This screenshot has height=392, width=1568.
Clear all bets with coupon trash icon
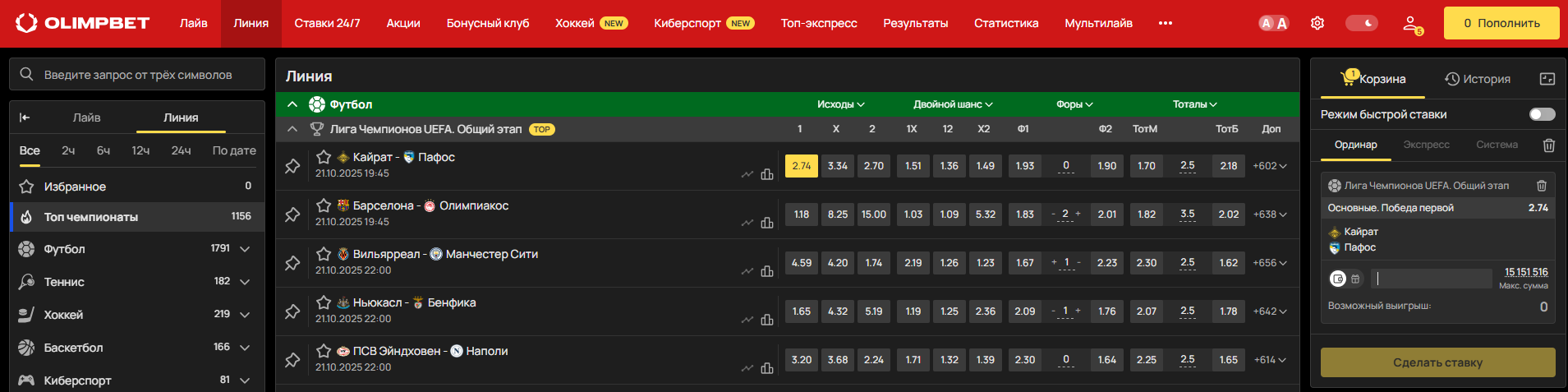pyautogui.click(x=1549, y=145)
